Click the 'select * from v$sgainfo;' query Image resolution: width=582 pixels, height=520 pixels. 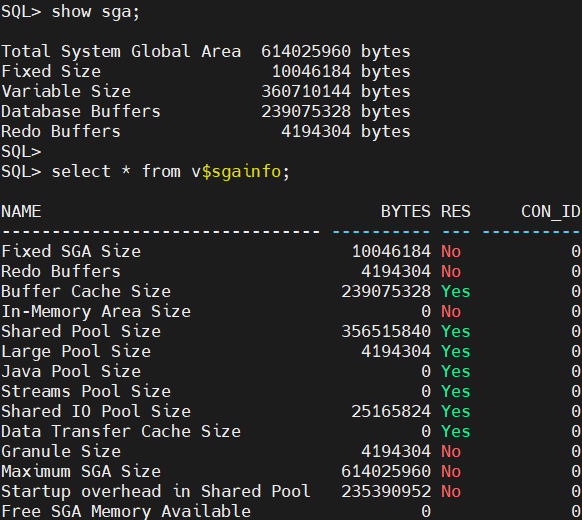[x=145, y=171]
